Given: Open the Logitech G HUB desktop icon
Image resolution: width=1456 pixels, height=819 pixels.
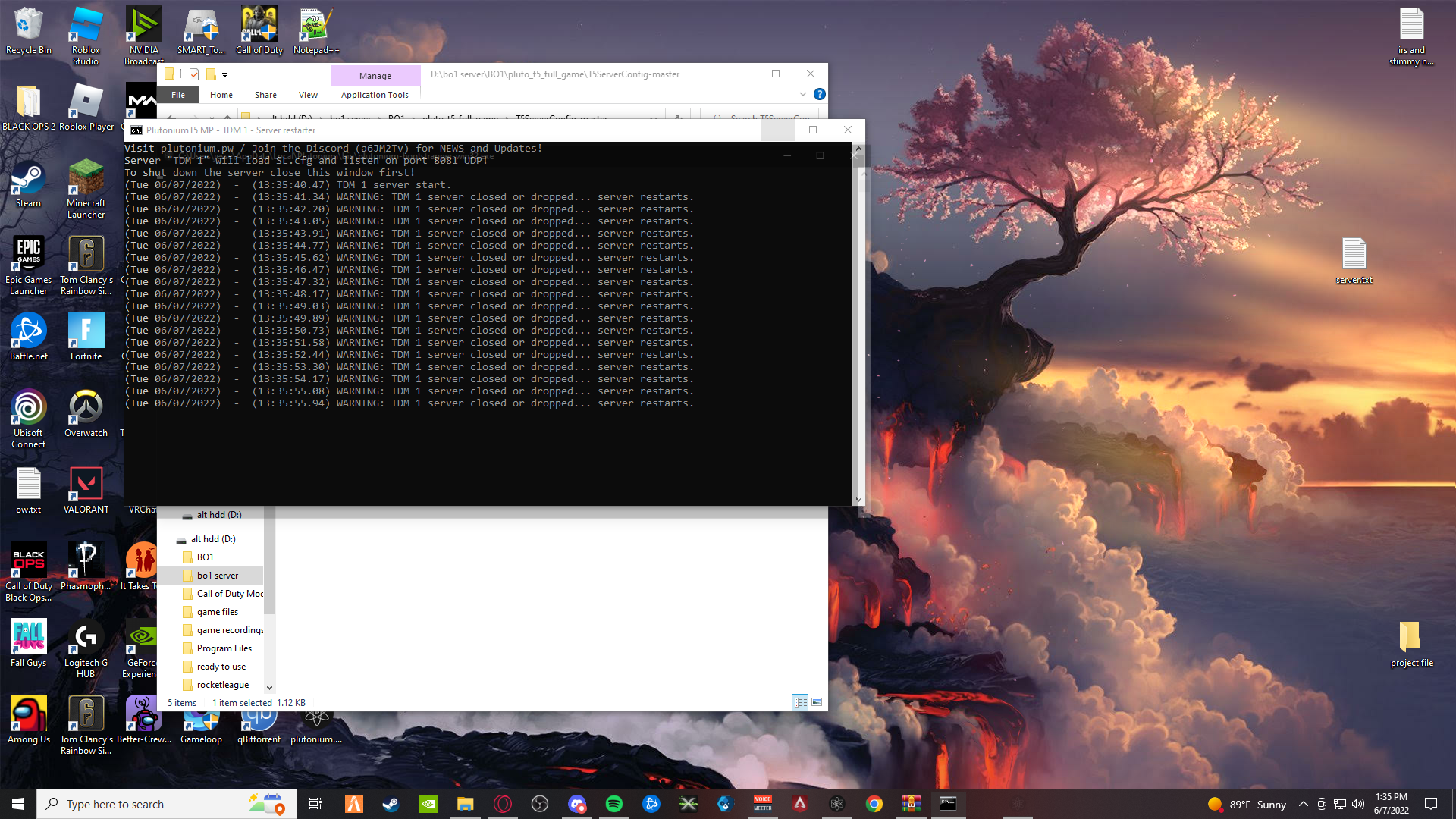Looking at the screenshot, I should [86, 648].
